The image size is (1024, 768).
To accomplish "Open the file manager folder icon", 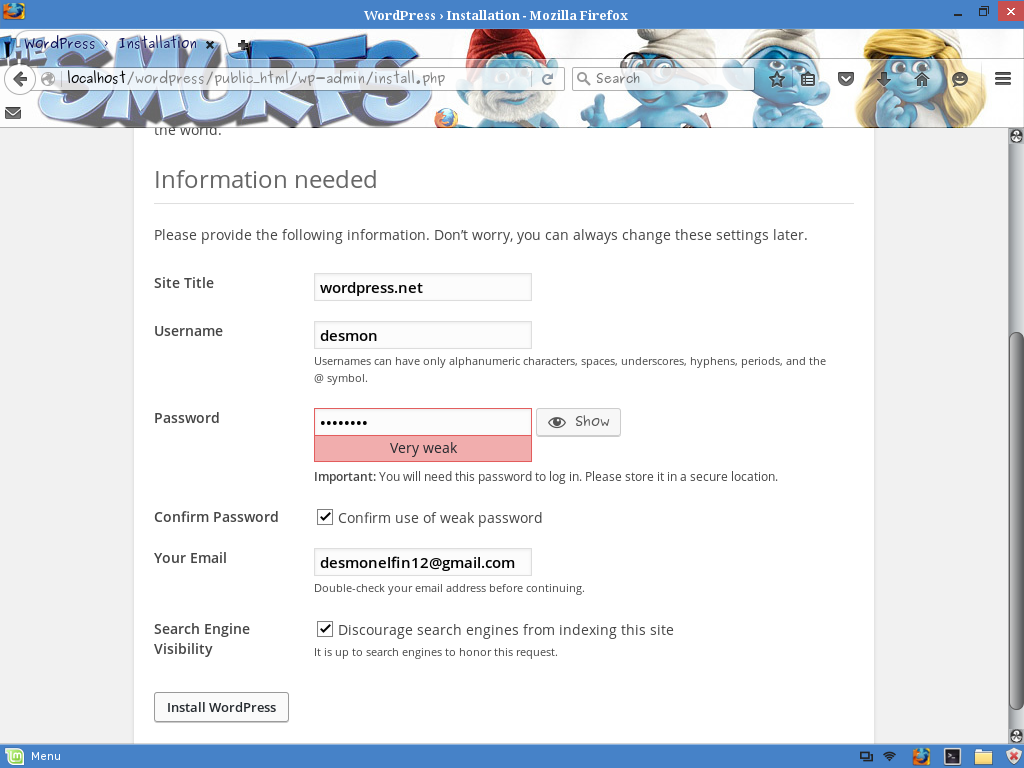I will click(x=984, y=756).
